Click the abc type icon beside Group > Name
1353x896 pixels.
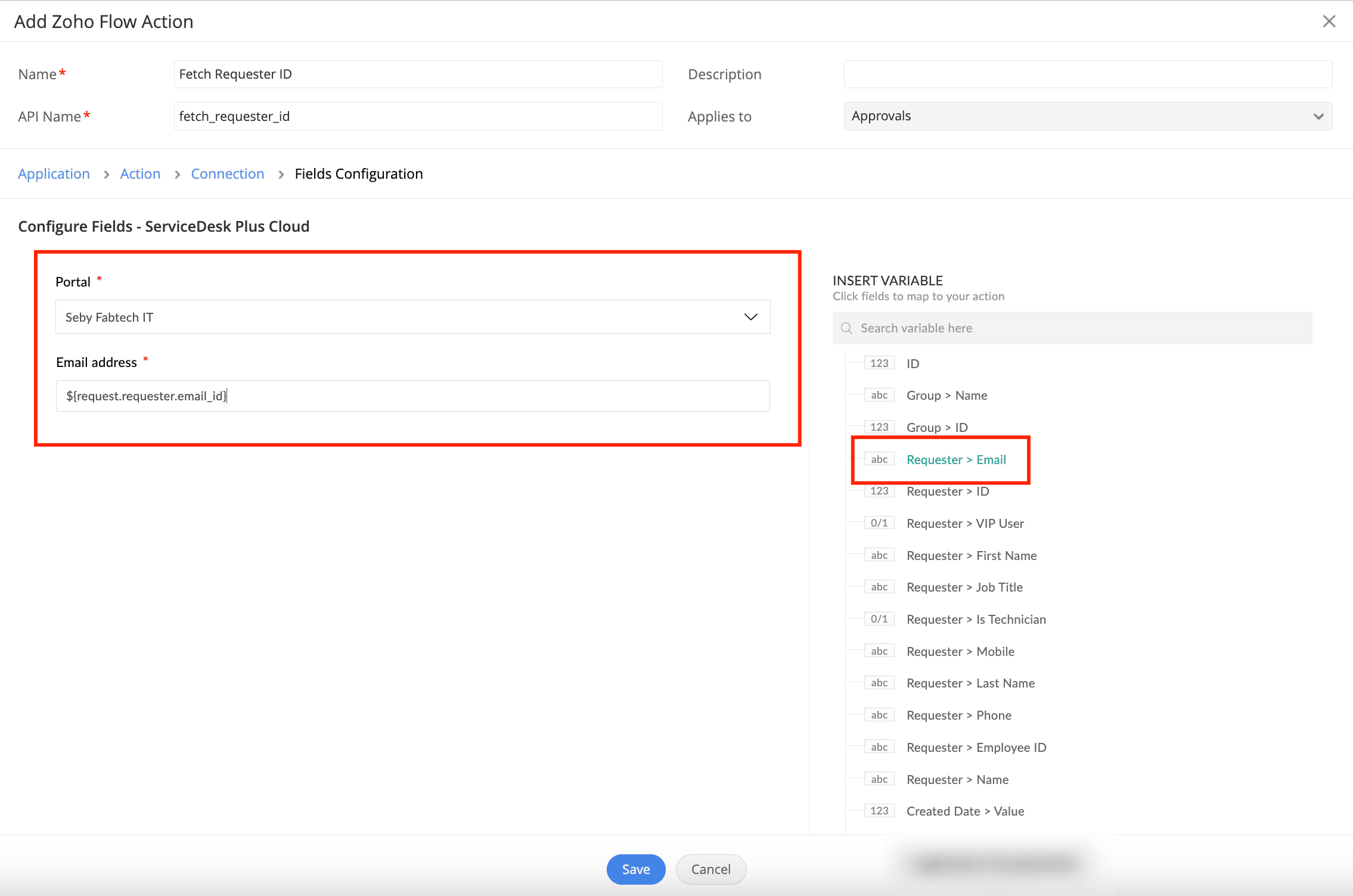879,396
